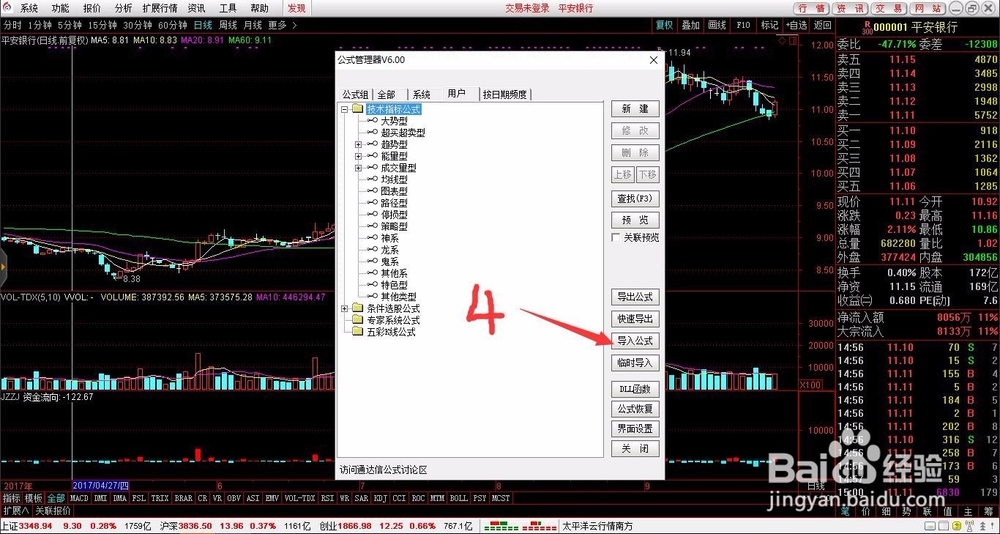Click the 关联报价 tab at bottom
This screenshot has width=1000, height=534.
click(x=53, y=511)
